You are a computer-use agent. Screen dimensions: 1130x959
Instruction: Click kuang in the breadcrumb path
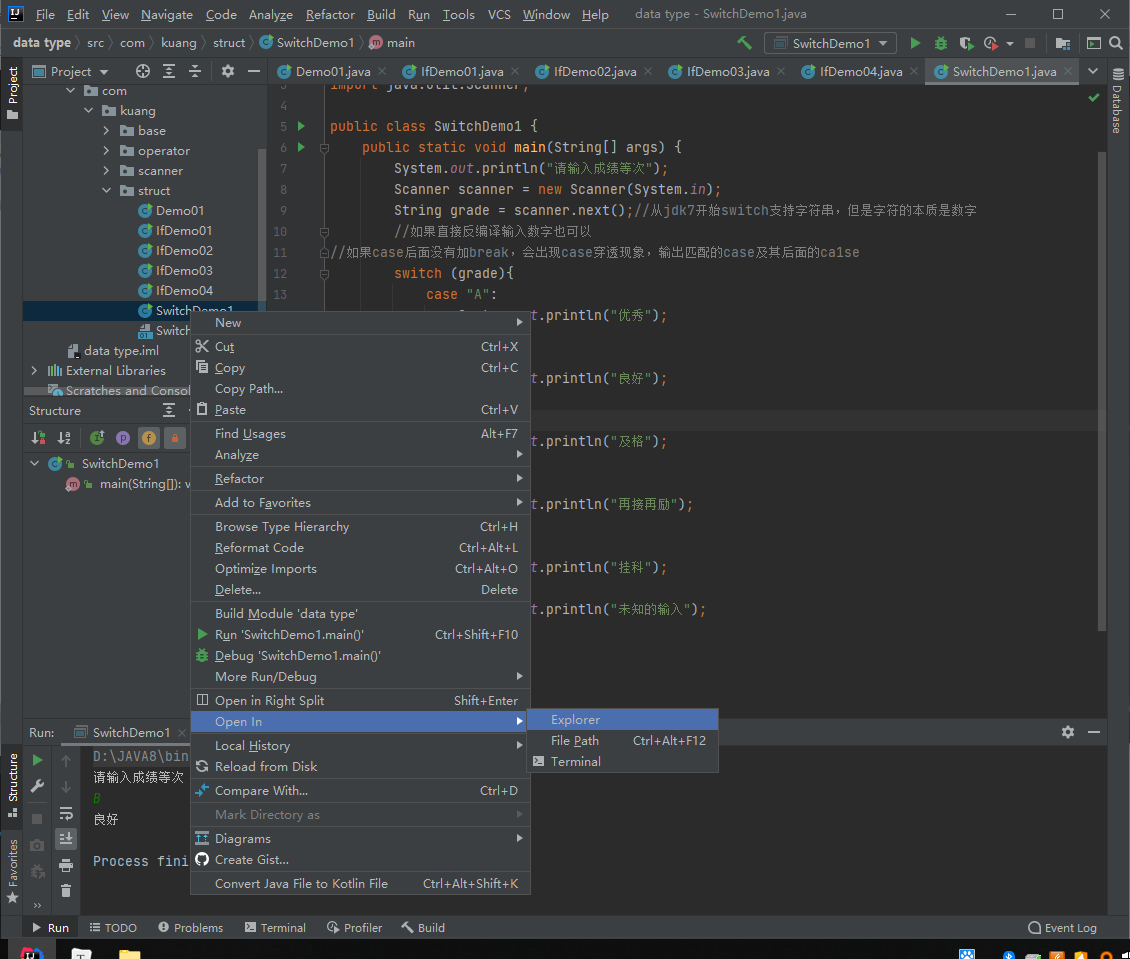179,43
